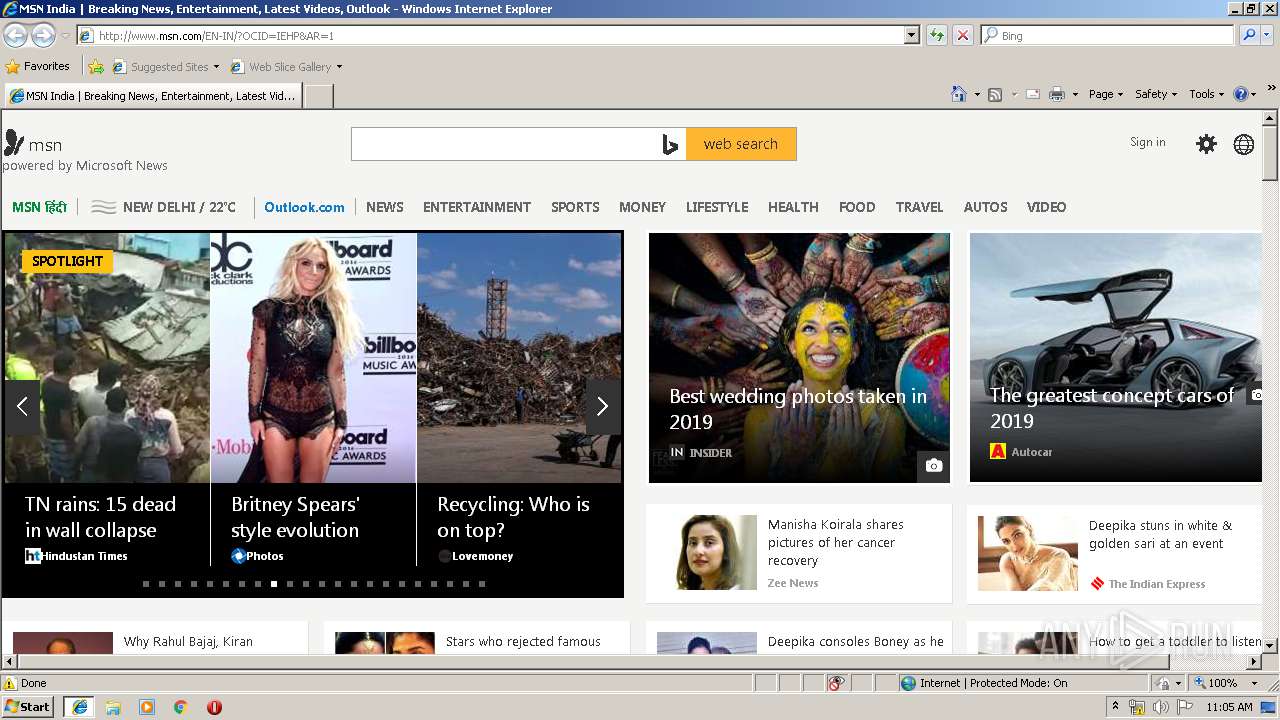The width and height of the screenshot is (1280, 720).
Task: Stop loading with the red X icon
Action: click(963, 35)
